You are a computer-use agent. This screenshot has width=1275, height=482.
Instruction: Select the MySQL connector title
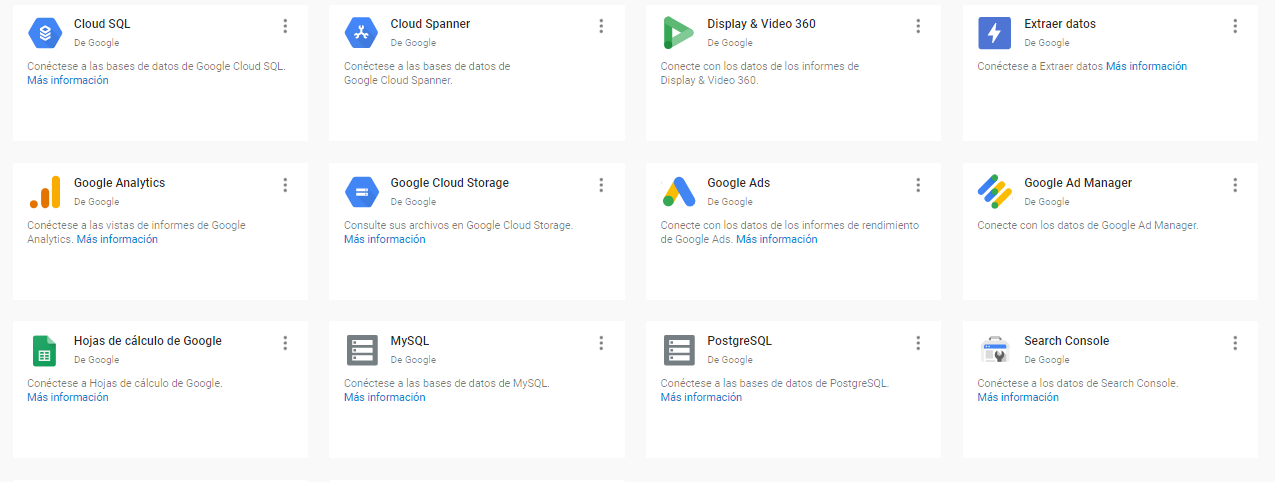(410, 341)
